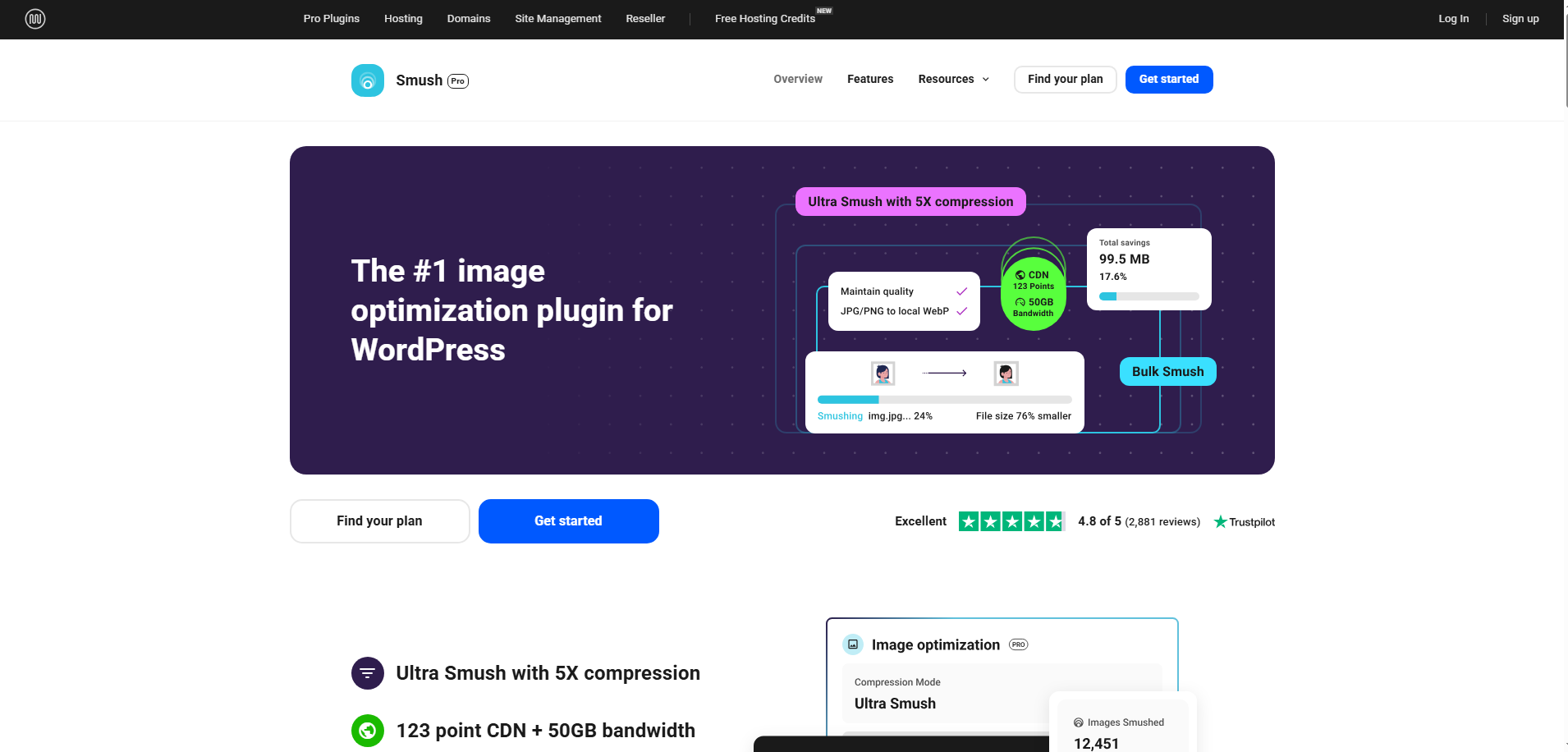The width and height of the screenshot is (1568, 752).
Task: Click Sign up link
Action: pyautogui.click(x=1520, y=19)
